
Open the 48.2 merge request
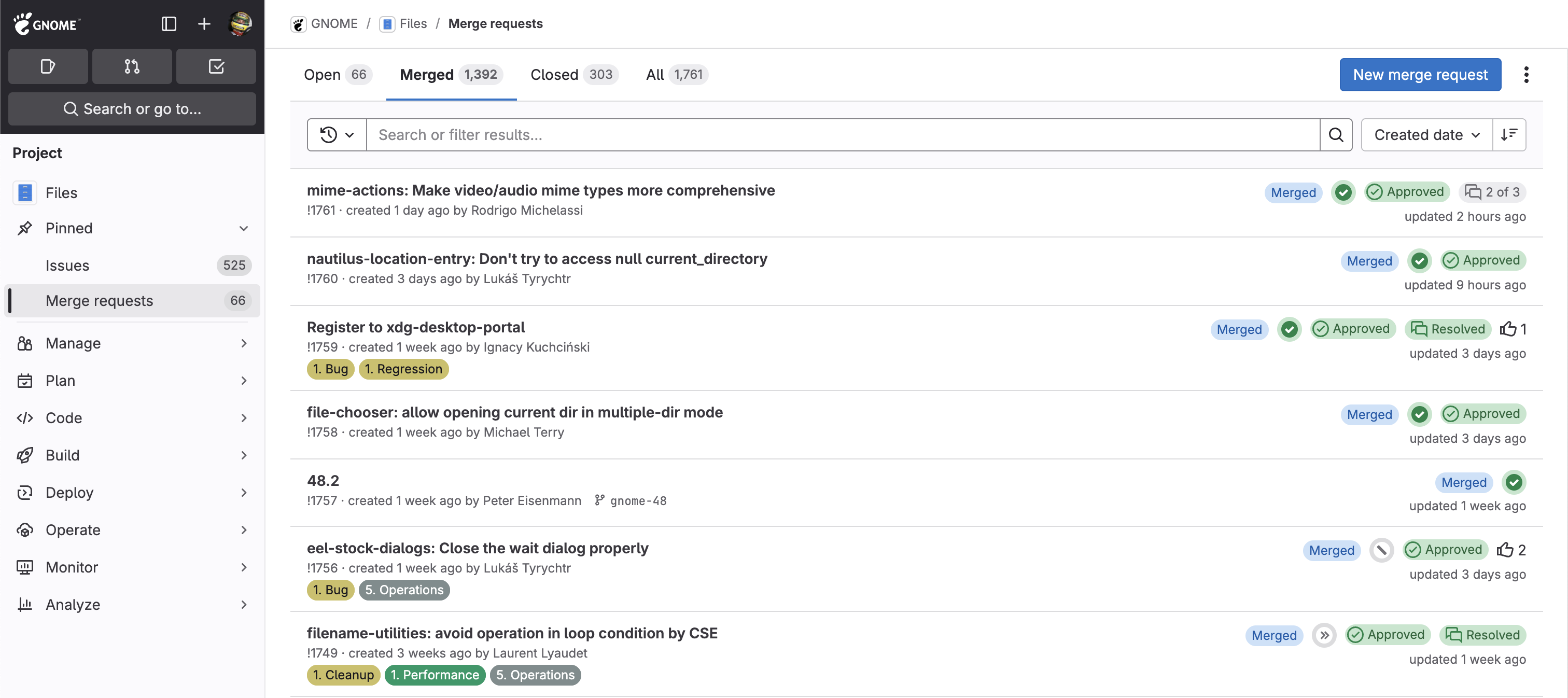[323, 481]
